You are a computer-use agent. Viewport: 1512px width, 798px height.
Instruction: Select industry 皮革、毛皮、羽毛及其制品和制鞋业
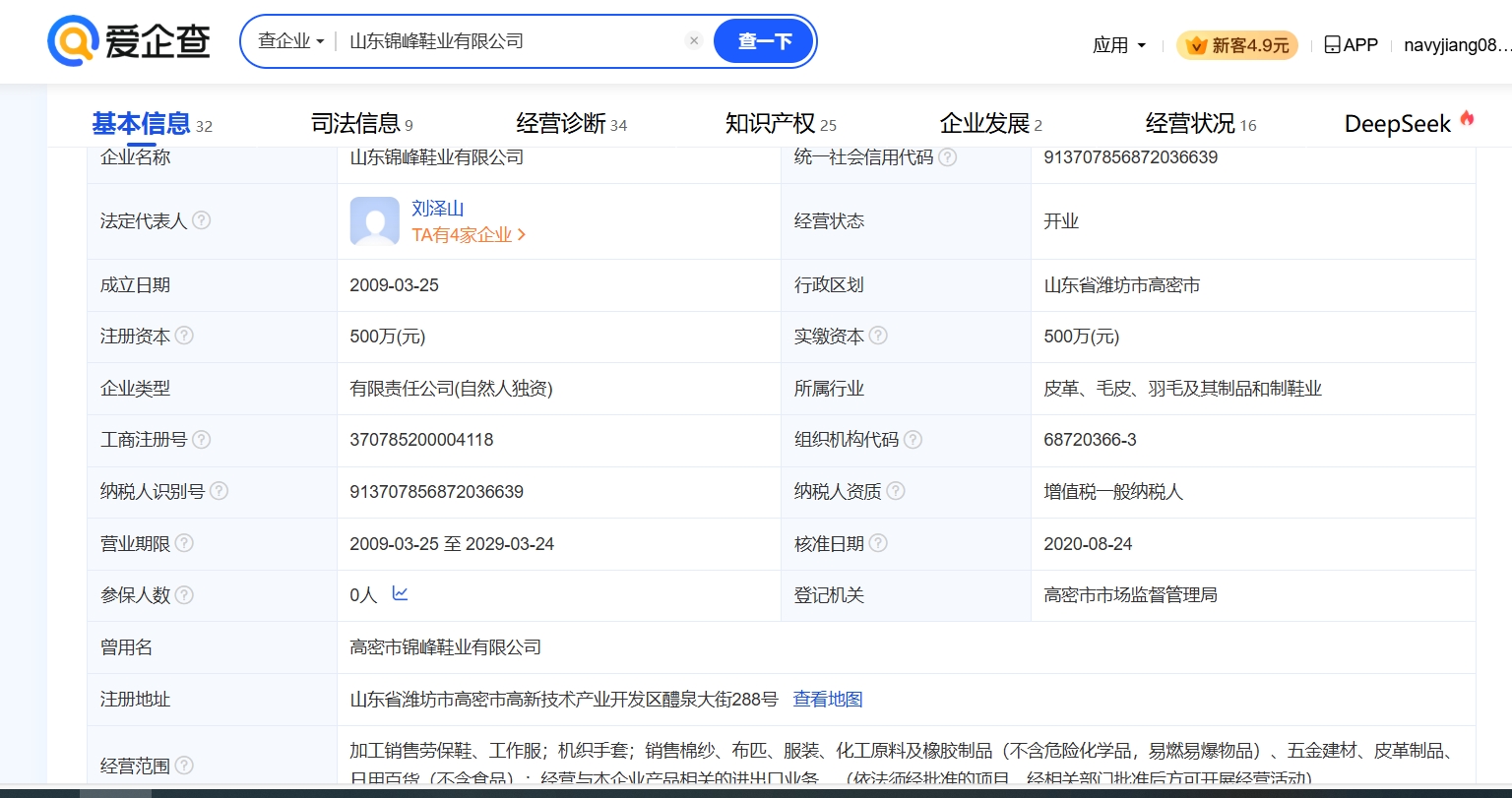point(1182,389)
